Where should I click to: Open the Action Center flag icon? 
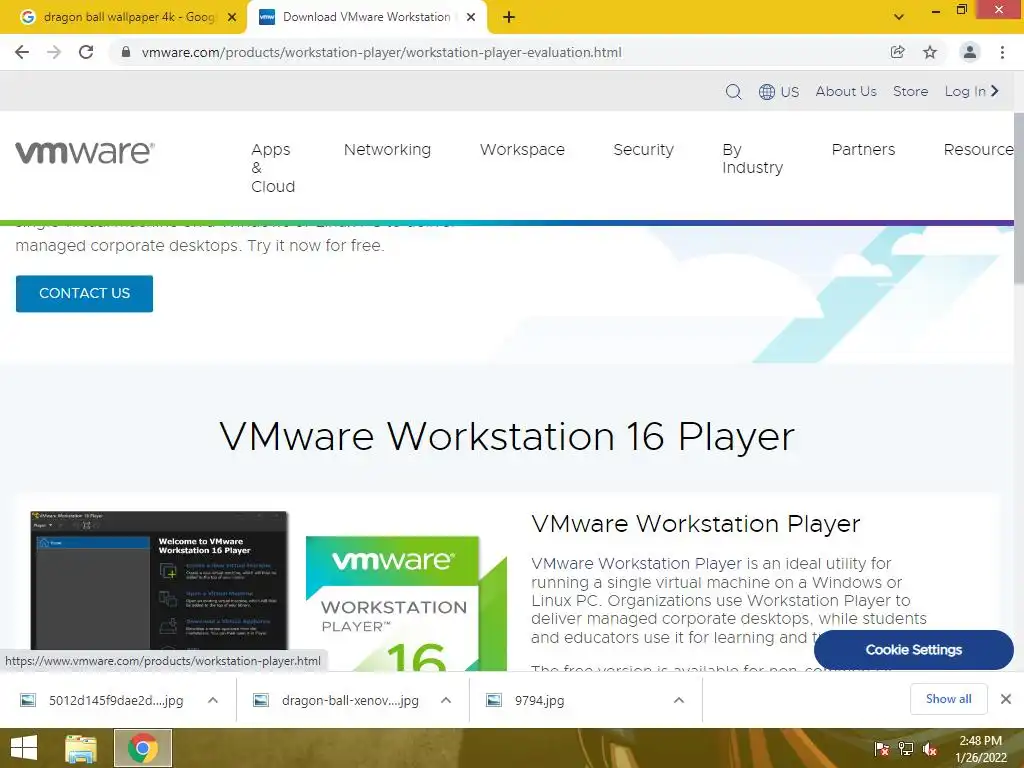(881, 748)
